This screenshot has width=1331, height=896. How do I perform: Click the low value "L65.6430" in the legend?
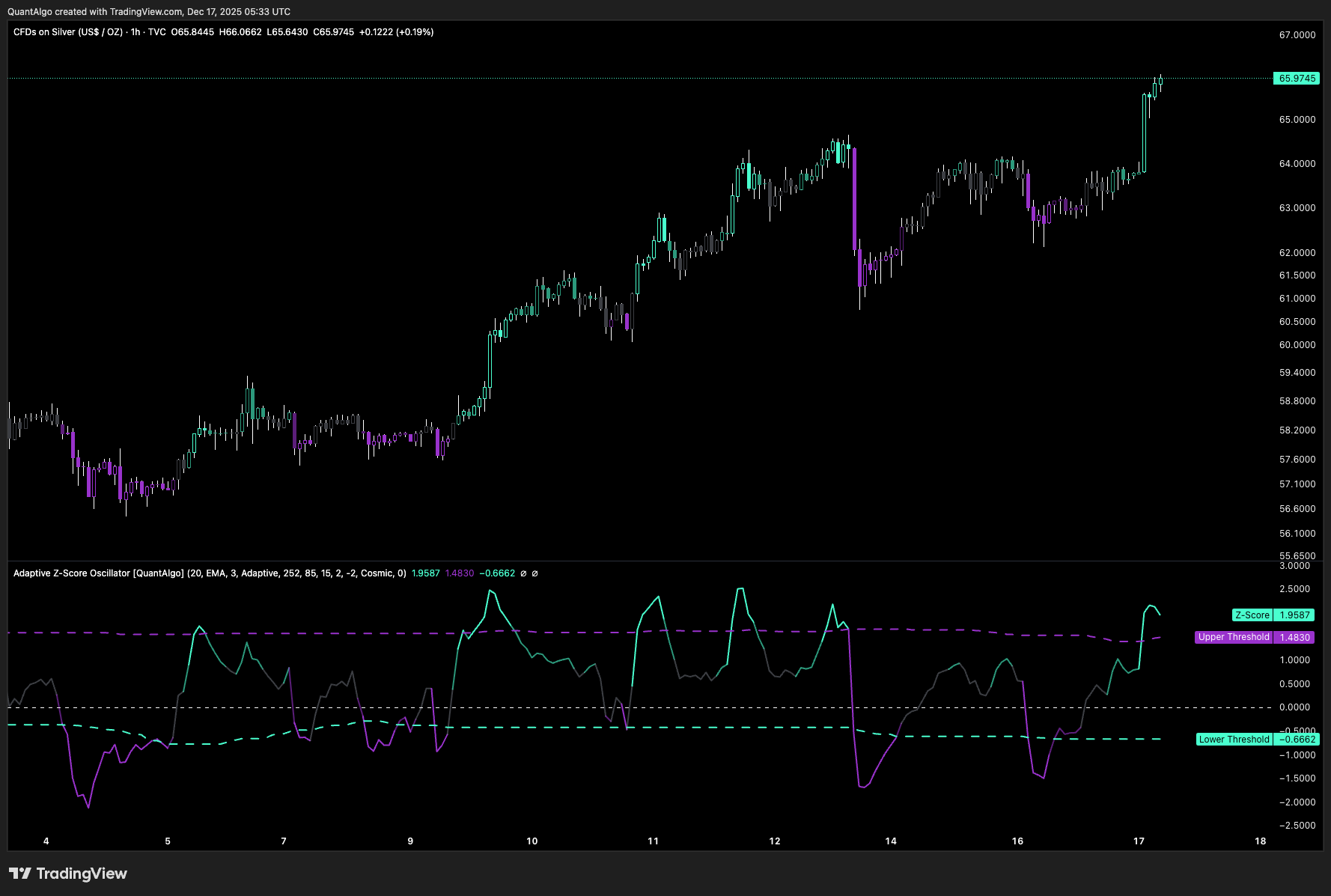click(287, 32)
